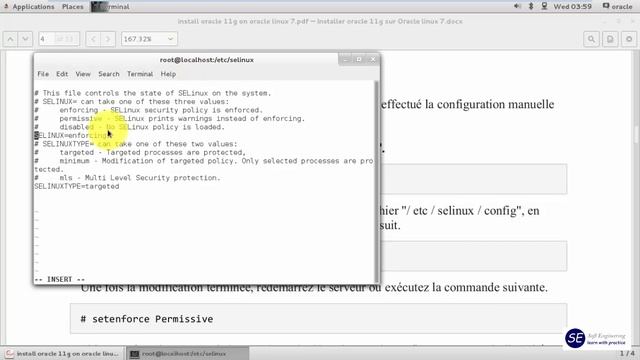Open the clock showing Wed 03:59

pyautogui.click(x=572, y=7)
